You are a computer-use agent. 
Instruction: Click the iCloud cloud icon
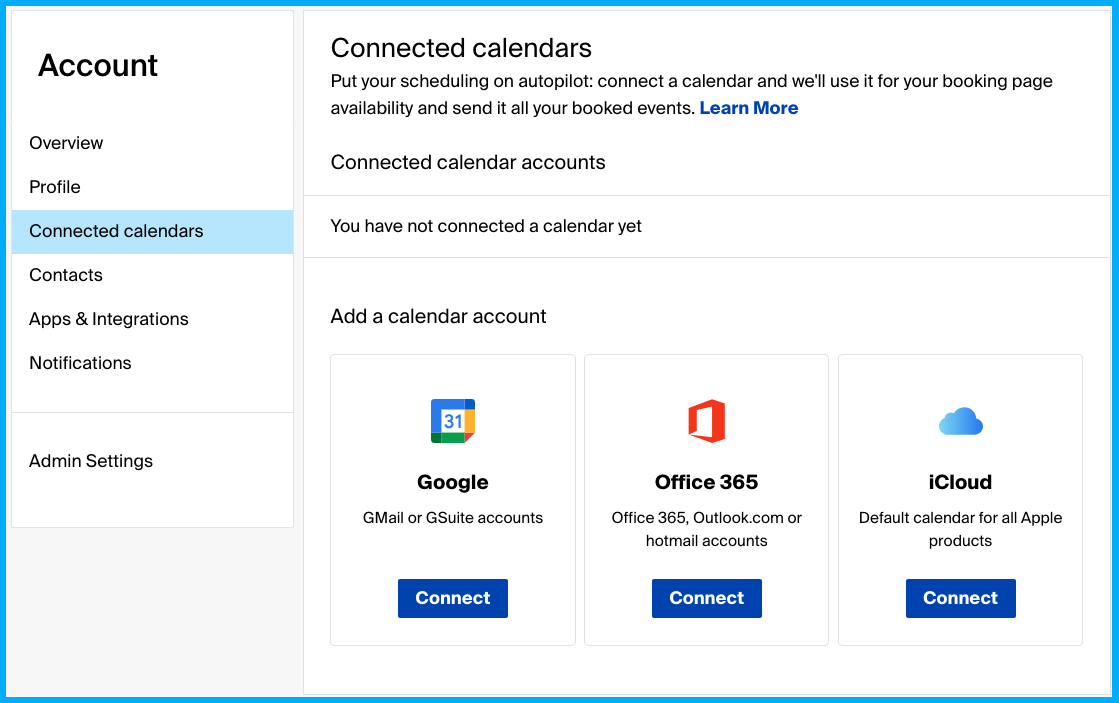(960, 421)
